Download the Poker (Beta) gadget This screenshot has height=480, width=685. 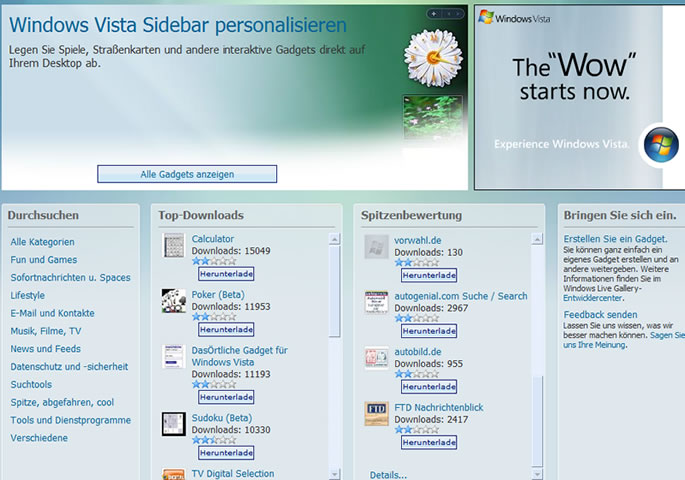click(x=226, y=329)
